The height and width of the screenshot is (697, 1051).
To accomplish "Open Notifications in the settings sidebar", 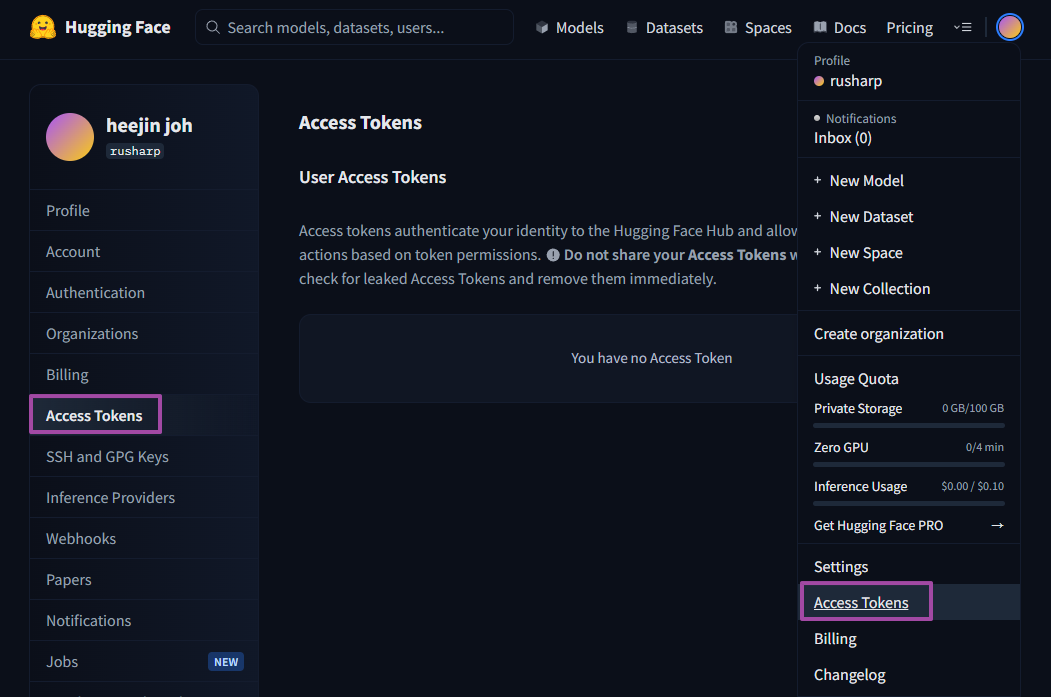I will click(144, 620).
